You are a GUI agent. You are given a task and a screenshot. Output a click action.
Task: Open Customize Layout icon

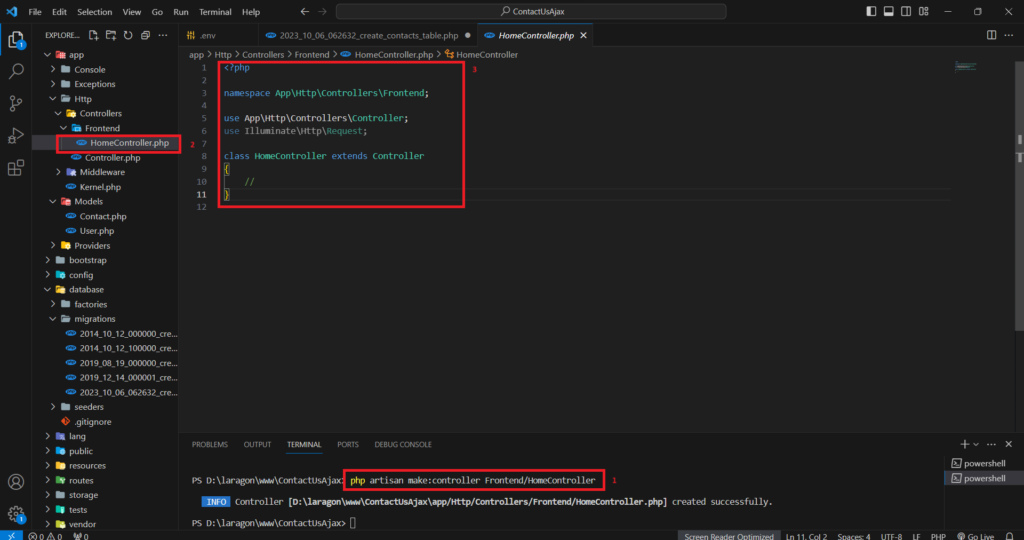click(923, 12)
